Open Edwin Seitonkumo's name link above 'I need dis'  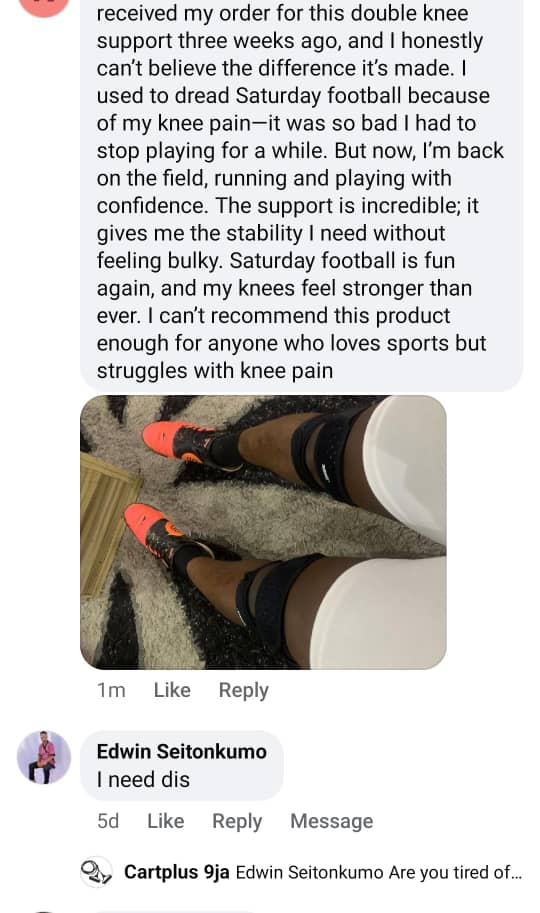click(x=182, y=751)
